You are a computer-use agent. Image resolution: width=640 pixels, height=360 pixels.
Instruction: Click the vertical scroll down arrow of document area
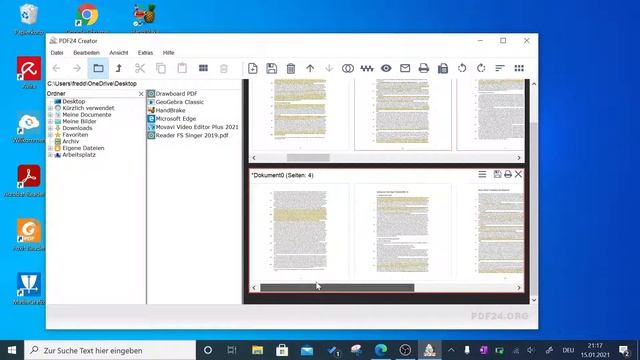point(534,300)
